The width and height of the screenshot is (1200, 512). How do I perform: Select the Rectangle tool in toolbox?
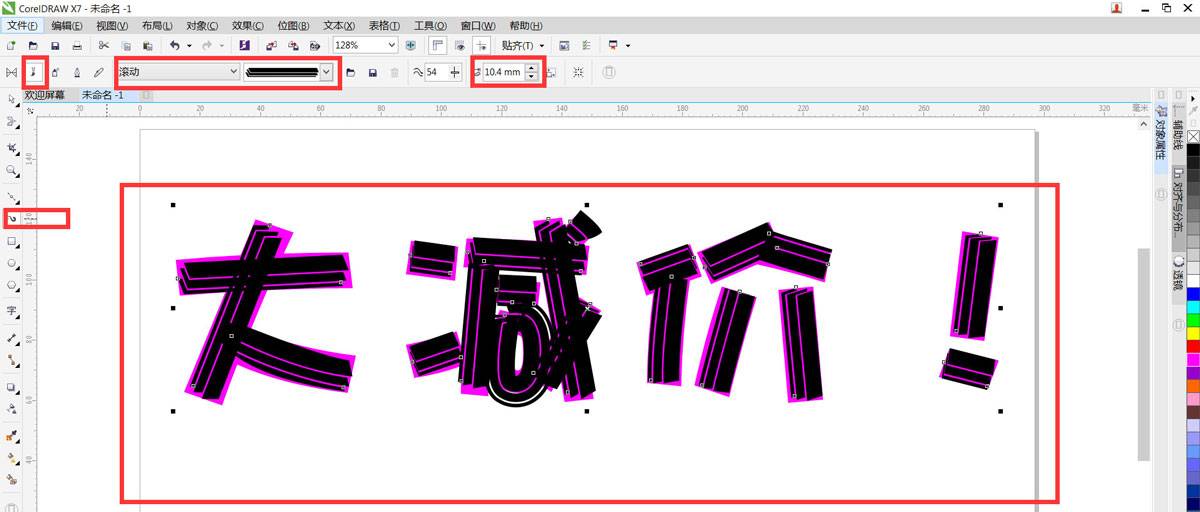(12, 242)
